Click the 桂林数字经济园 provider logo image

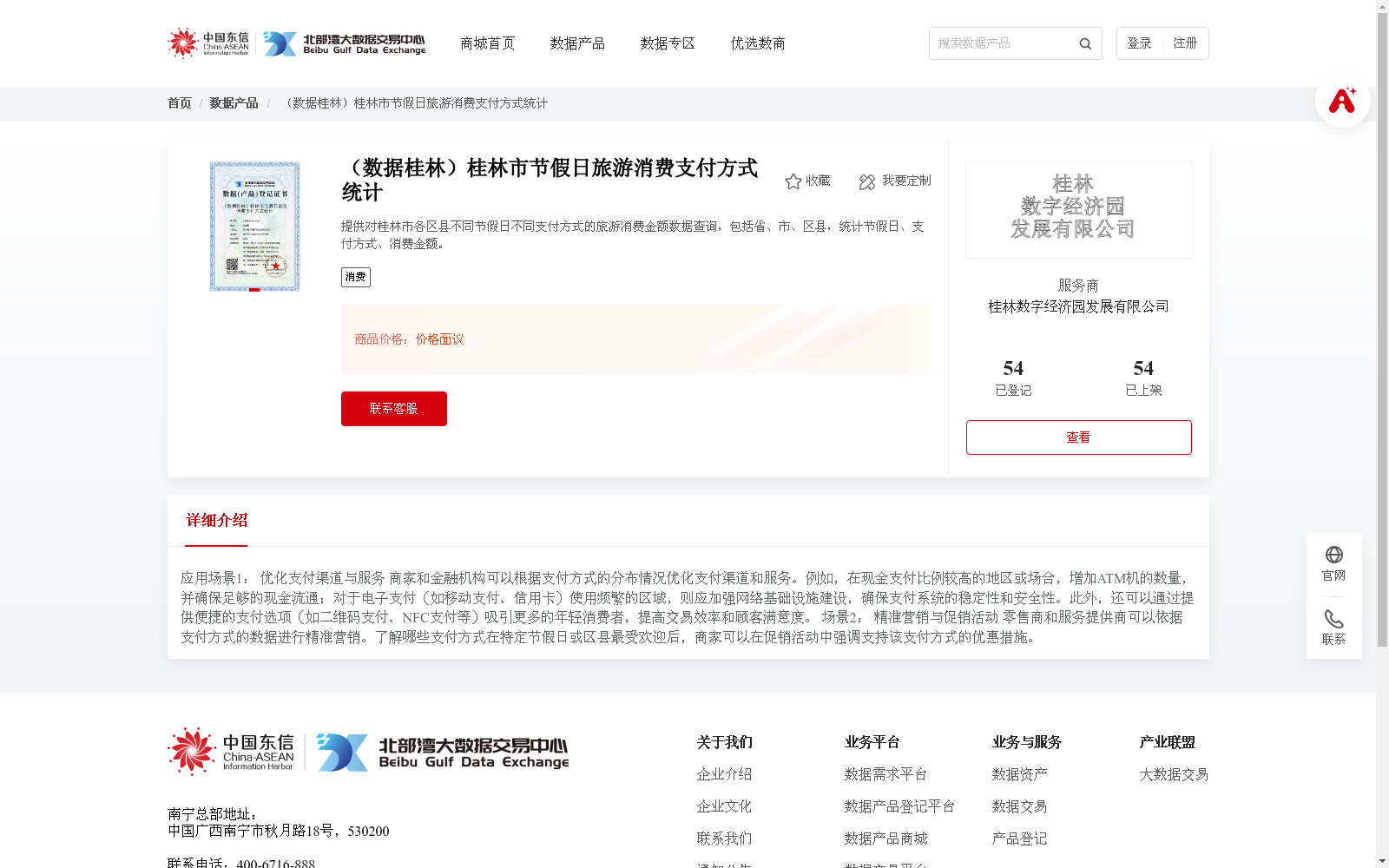pyautogui.click(x=1079, y=210)
